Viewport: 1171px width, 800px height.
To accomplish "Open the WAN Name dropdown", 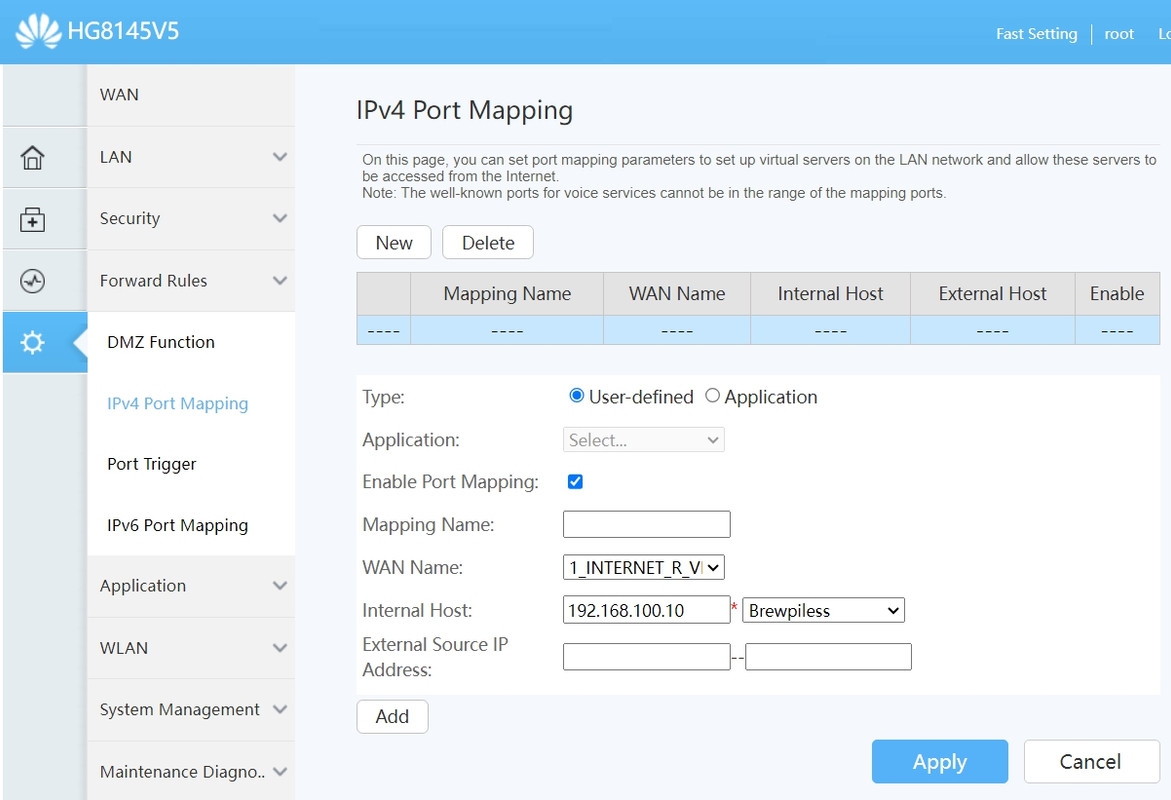I will click(x=644, y=568).
